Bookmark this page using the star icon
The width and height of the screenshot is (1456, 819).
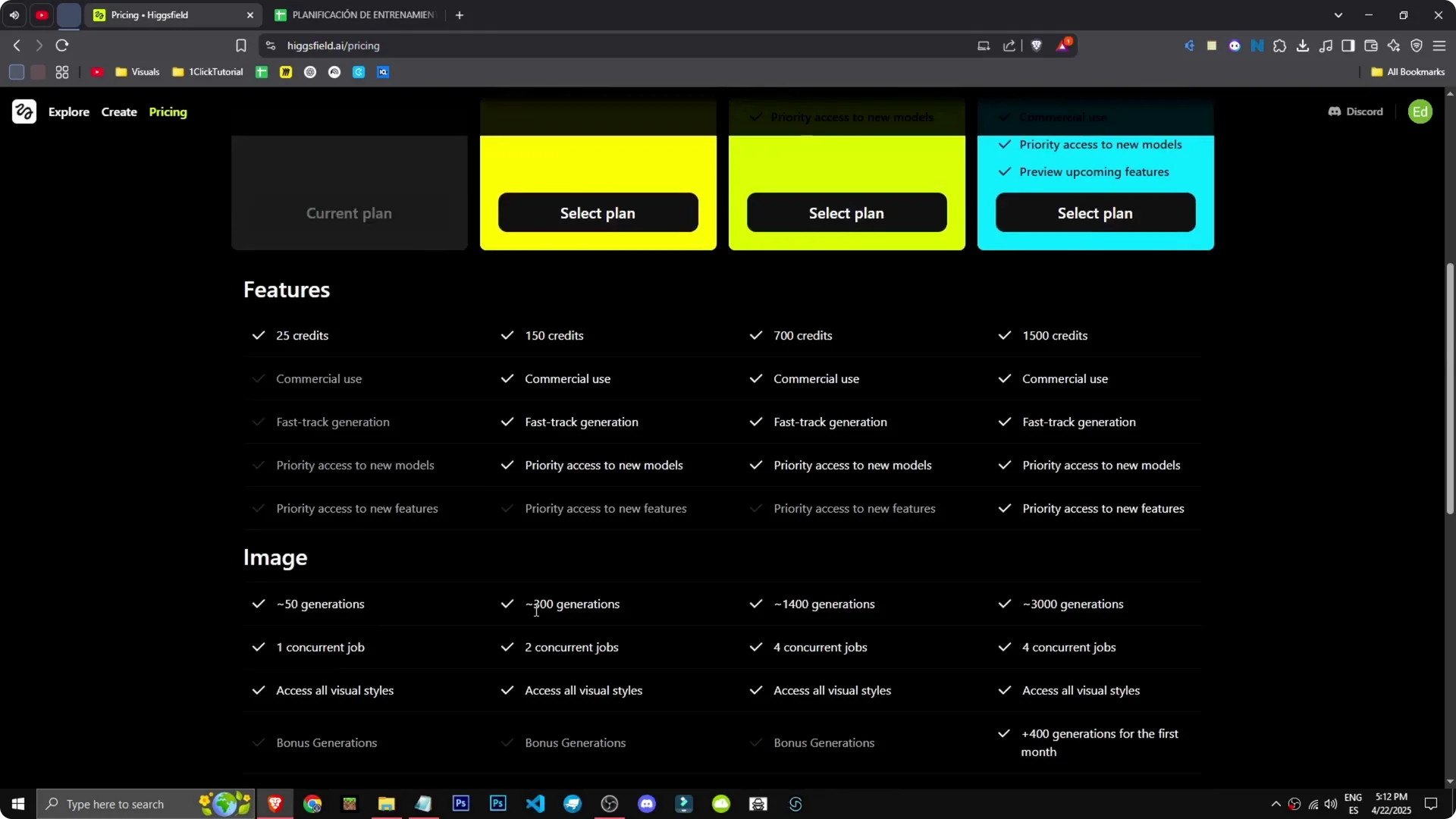point(240,45)
